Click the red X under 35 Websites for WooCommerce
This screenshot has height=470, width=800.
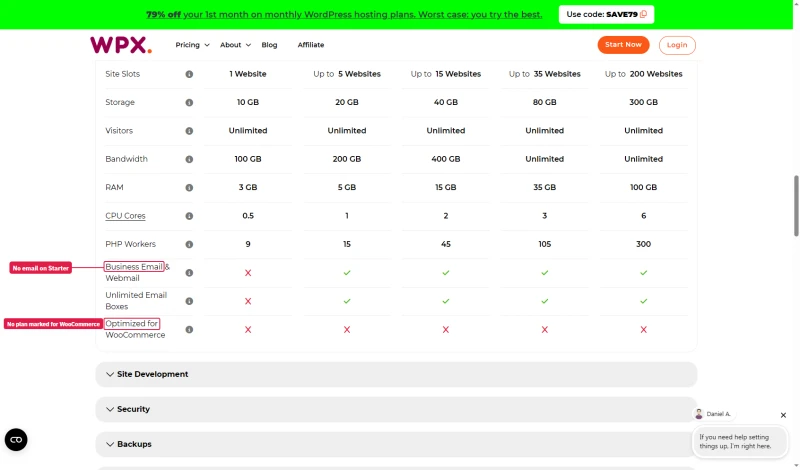[x=544, y=330]
